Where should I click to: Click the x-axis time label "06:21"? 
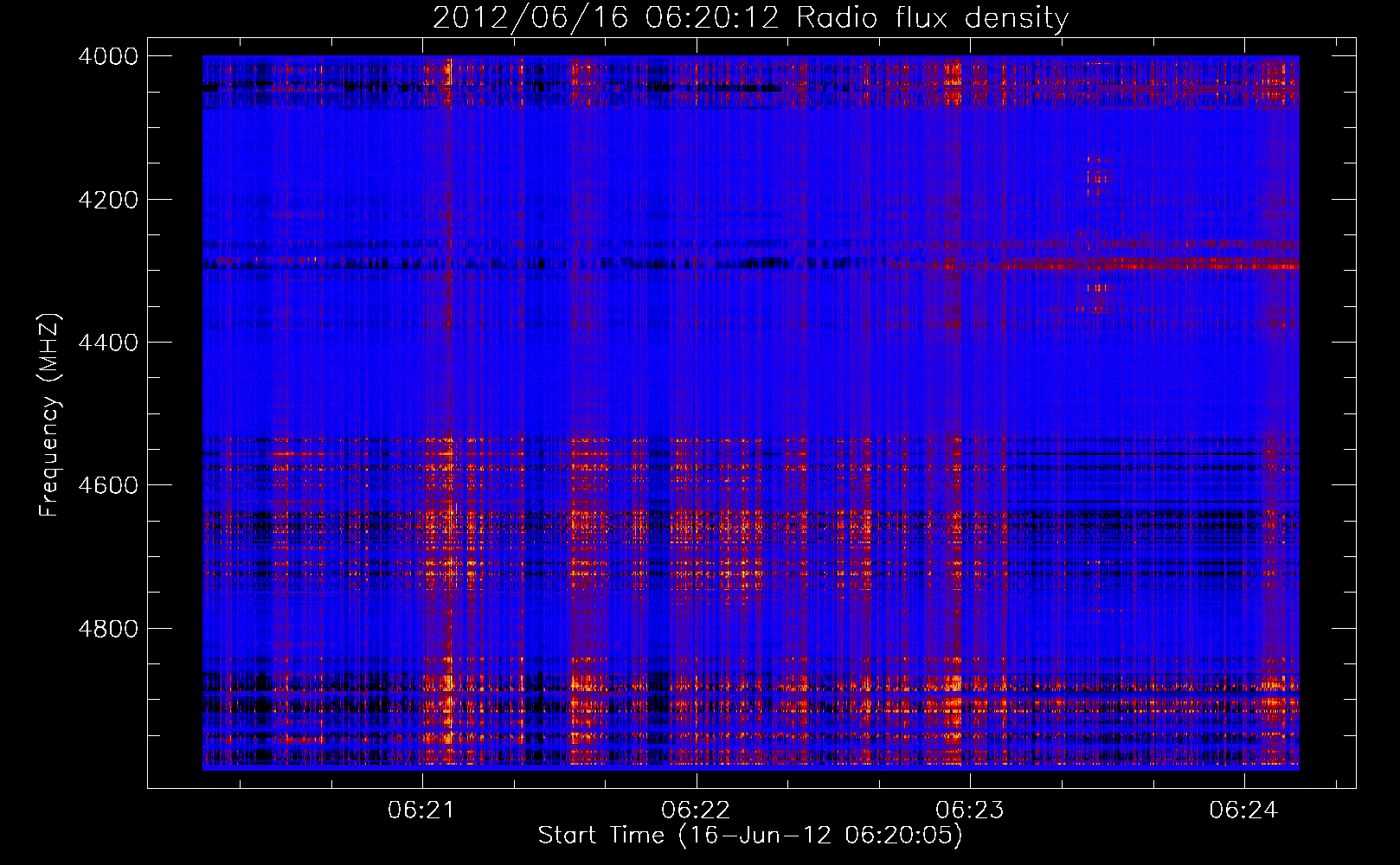(421, 811)
